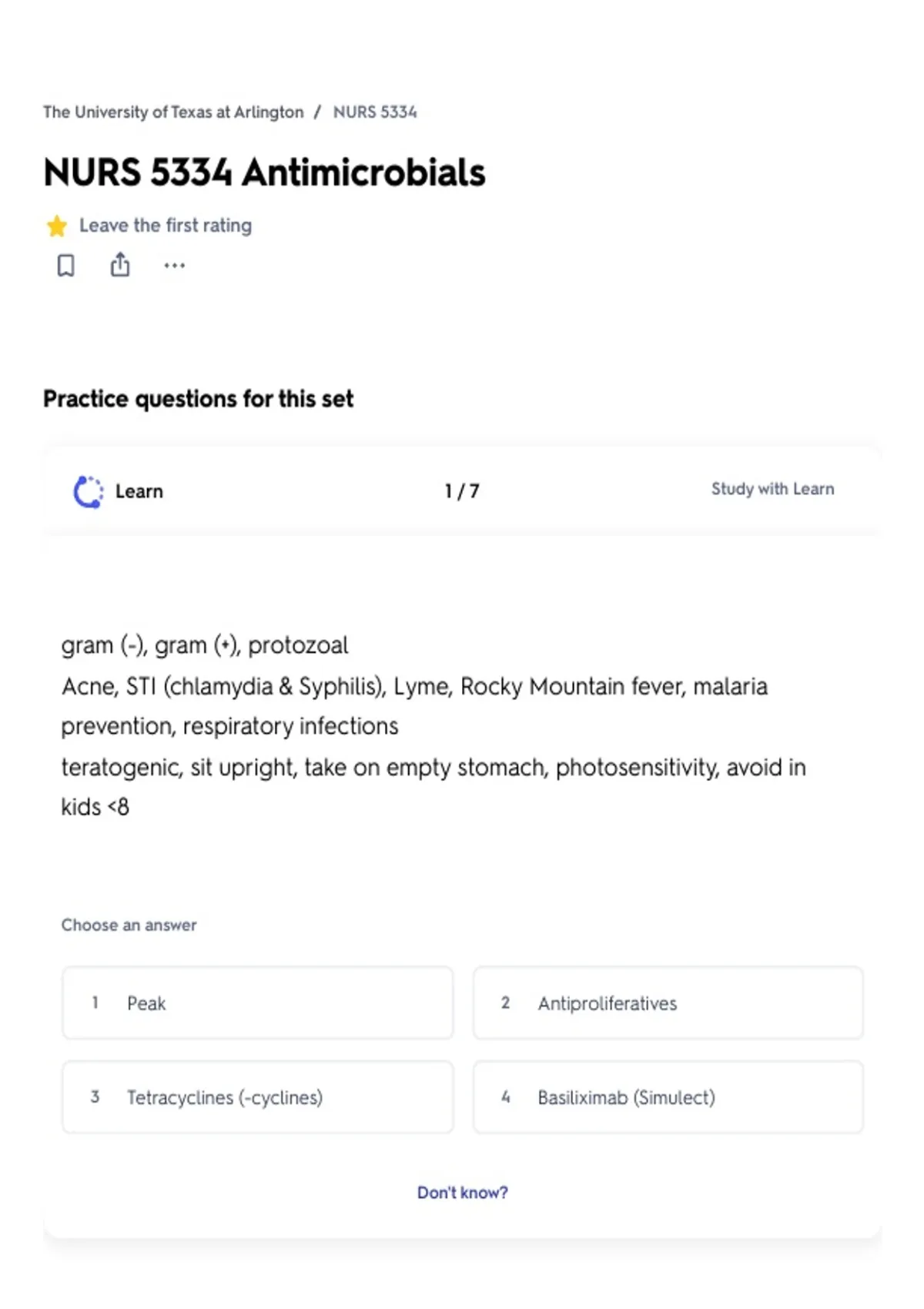Viewport: 924px width, 1309px height.
Task: Click the NURS 5334 Antimicrobials title
Action: 264,172
